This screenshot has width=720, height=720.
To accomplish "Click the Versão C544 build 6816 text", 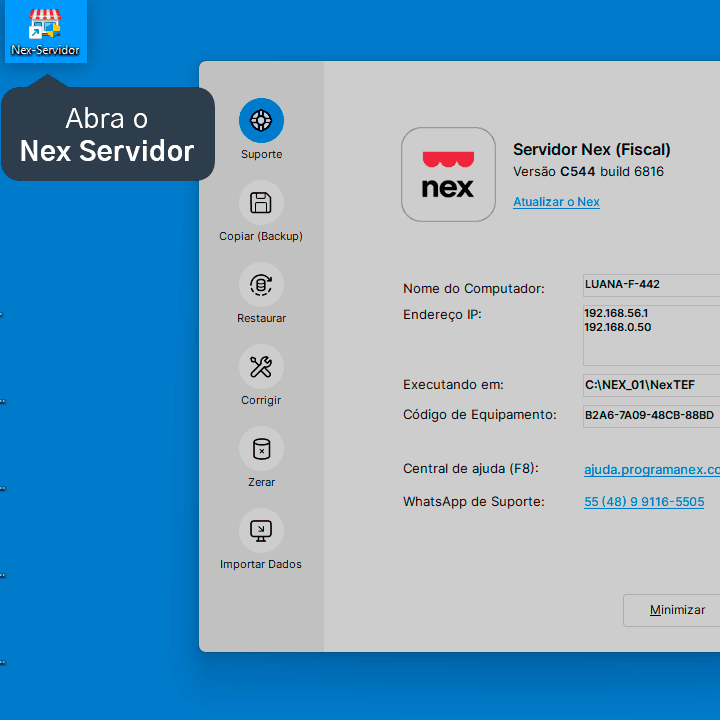I will point(588,172).
